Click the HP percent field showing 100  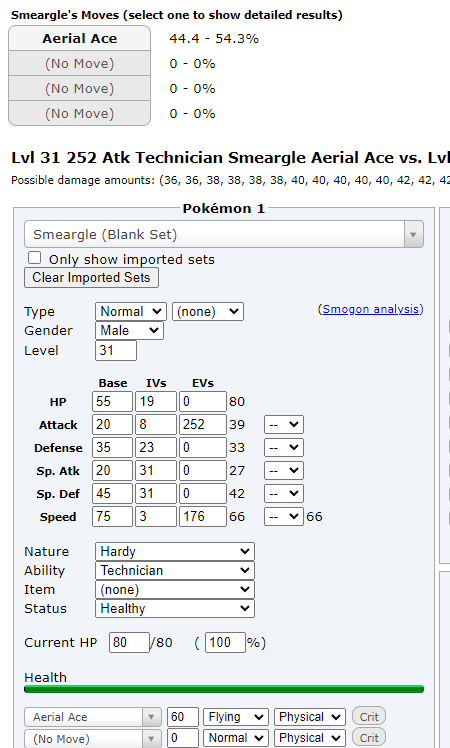(x=225, y=643)
